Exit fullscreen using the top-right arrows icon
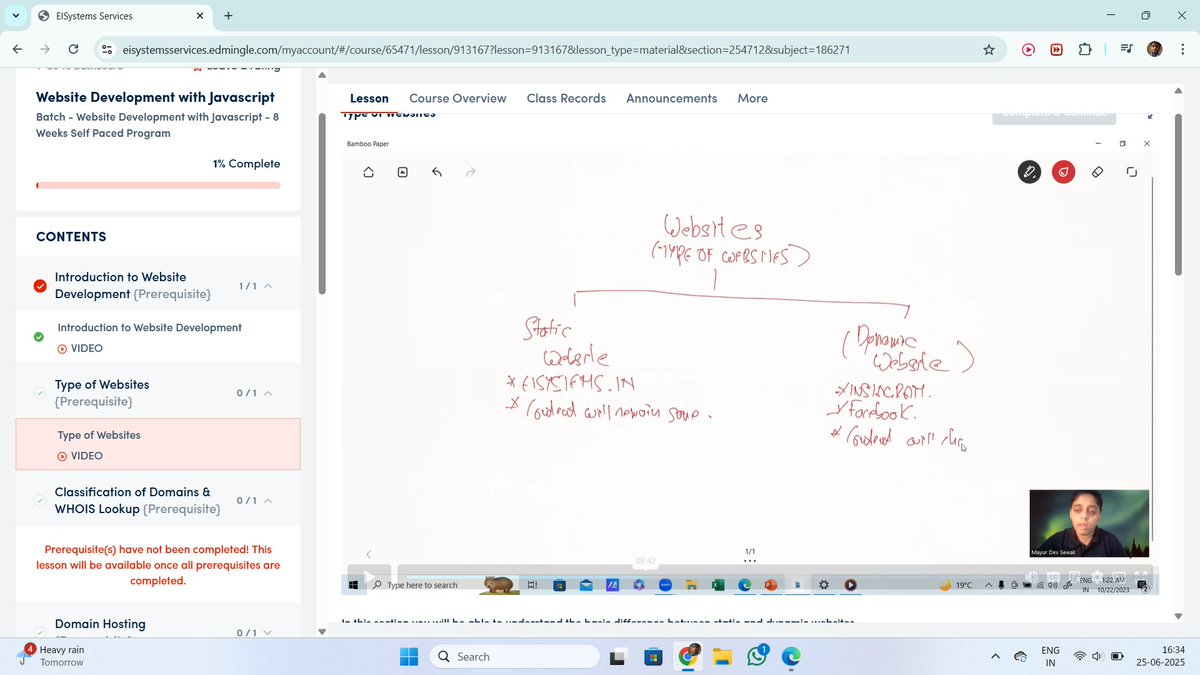Image resolution: width=1200 pixels, height=675 pixels. [x=1149, y=116]
